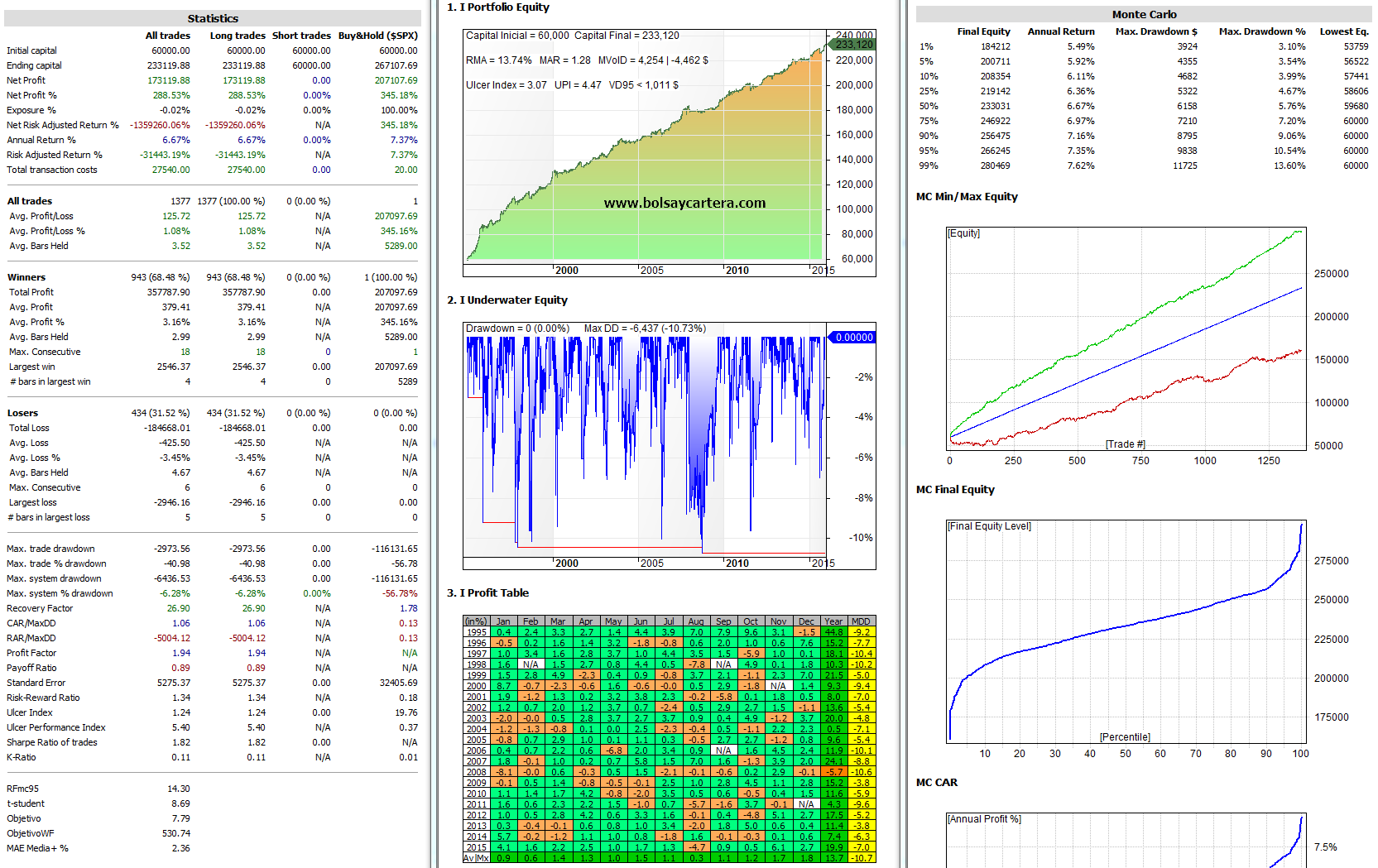Select the (in%) header cell in profit table
This screenshot has width=1378, height=868.
476,621
